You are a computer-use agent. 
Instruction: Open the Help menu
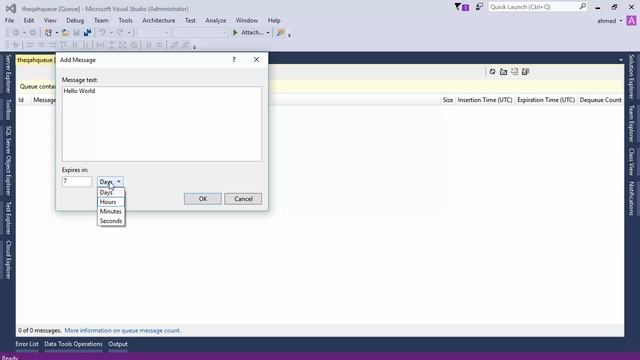point(274,20)
